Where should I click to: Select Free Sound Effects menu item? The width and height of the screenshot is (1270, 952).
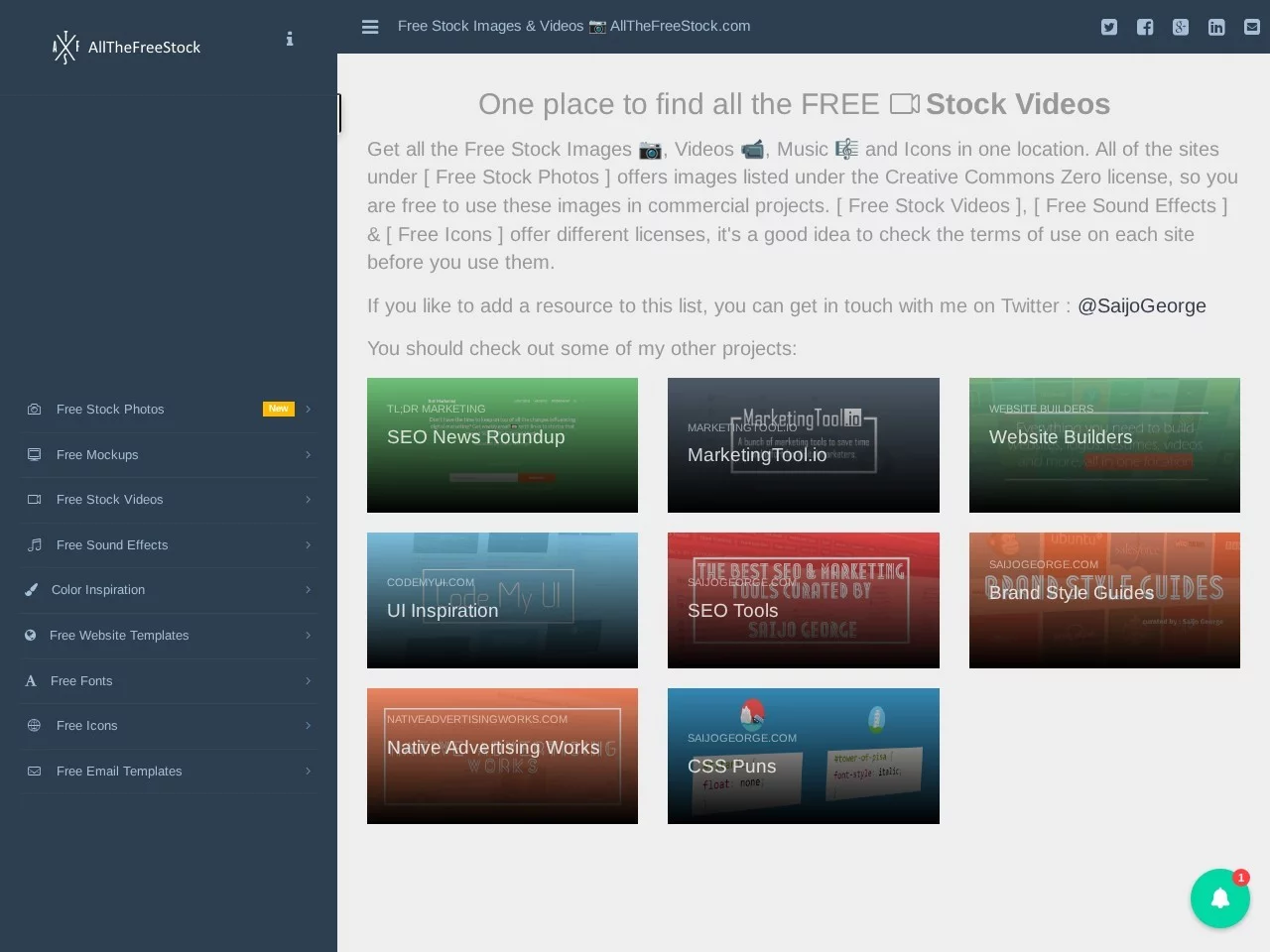(112, 545)
